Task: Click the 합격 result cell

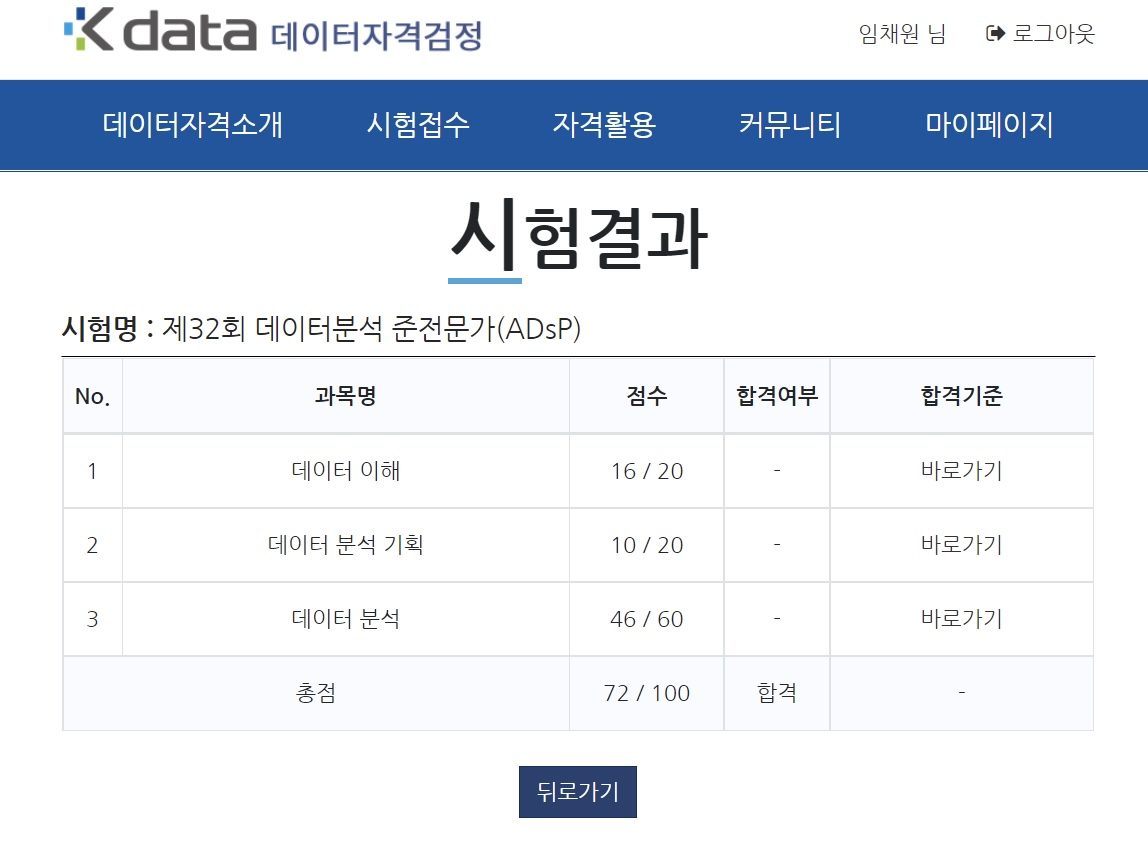Action: [x=777, y=692]
